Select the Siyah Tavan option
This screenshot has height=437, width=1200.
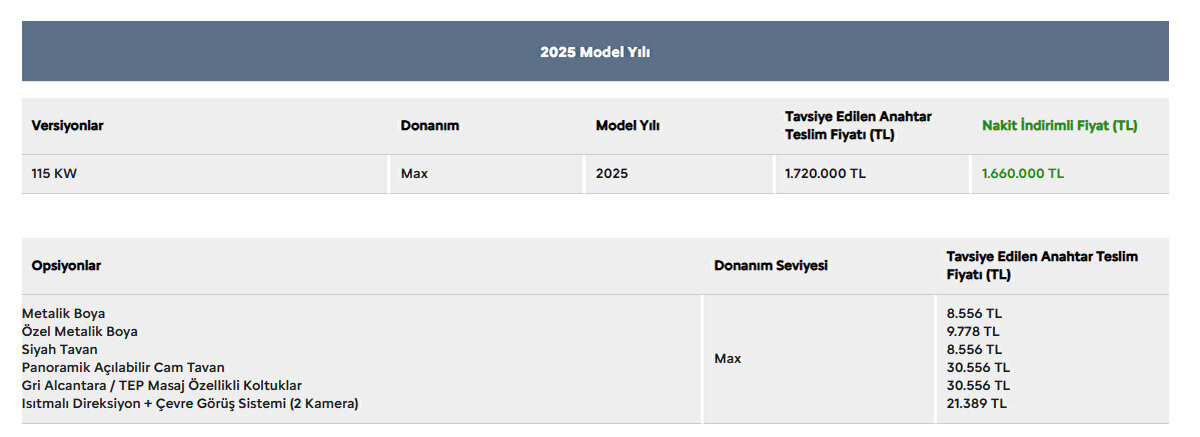tap(60, 349)
